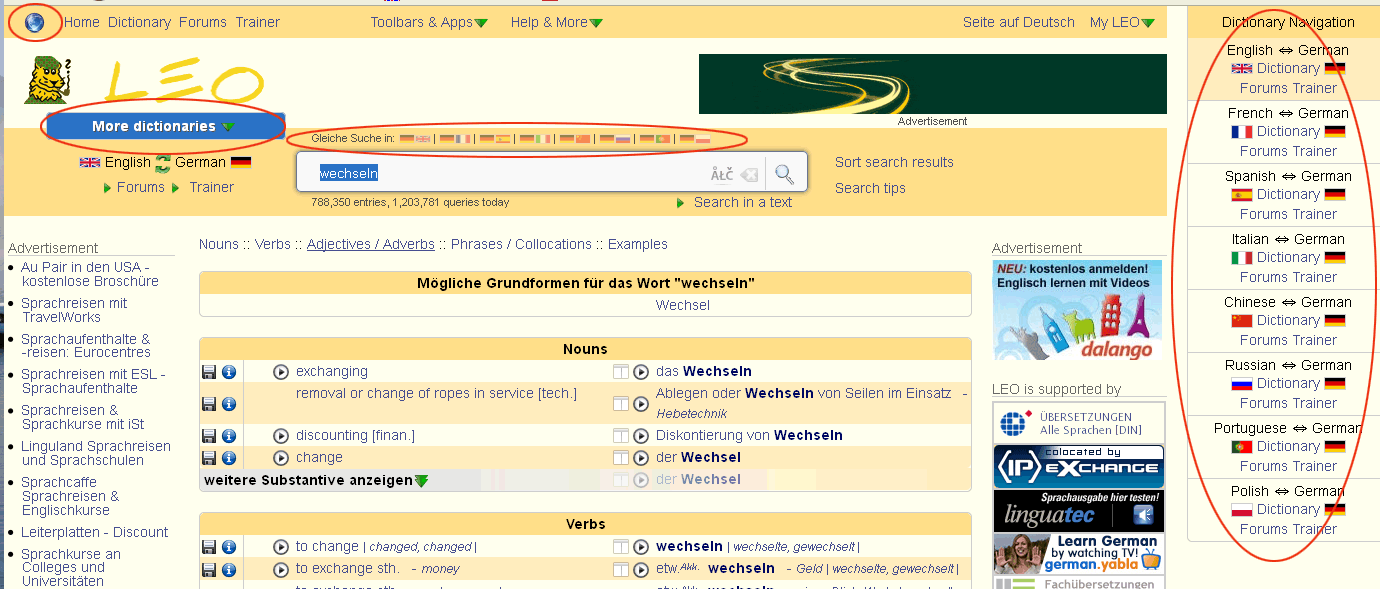Show info for 'to change' verb entry
Screen dimensions: 1380x589
(x=229, y=547)
